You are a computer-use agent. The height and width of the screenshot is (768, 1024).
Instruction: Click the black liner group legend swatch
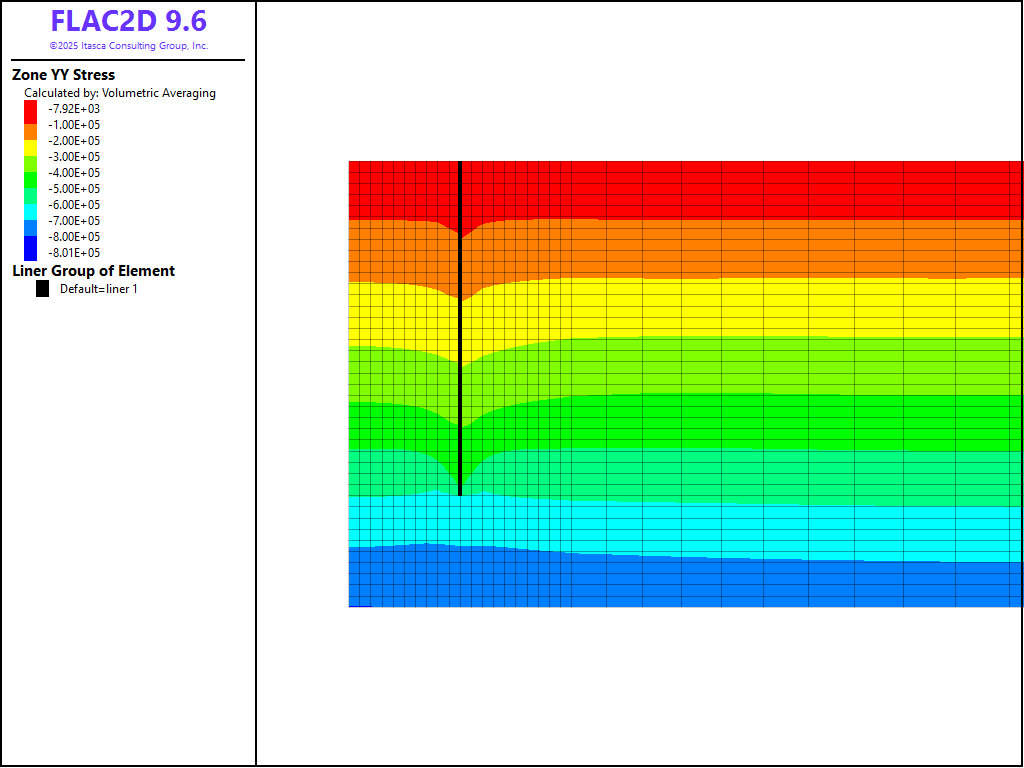click(42, 289)
